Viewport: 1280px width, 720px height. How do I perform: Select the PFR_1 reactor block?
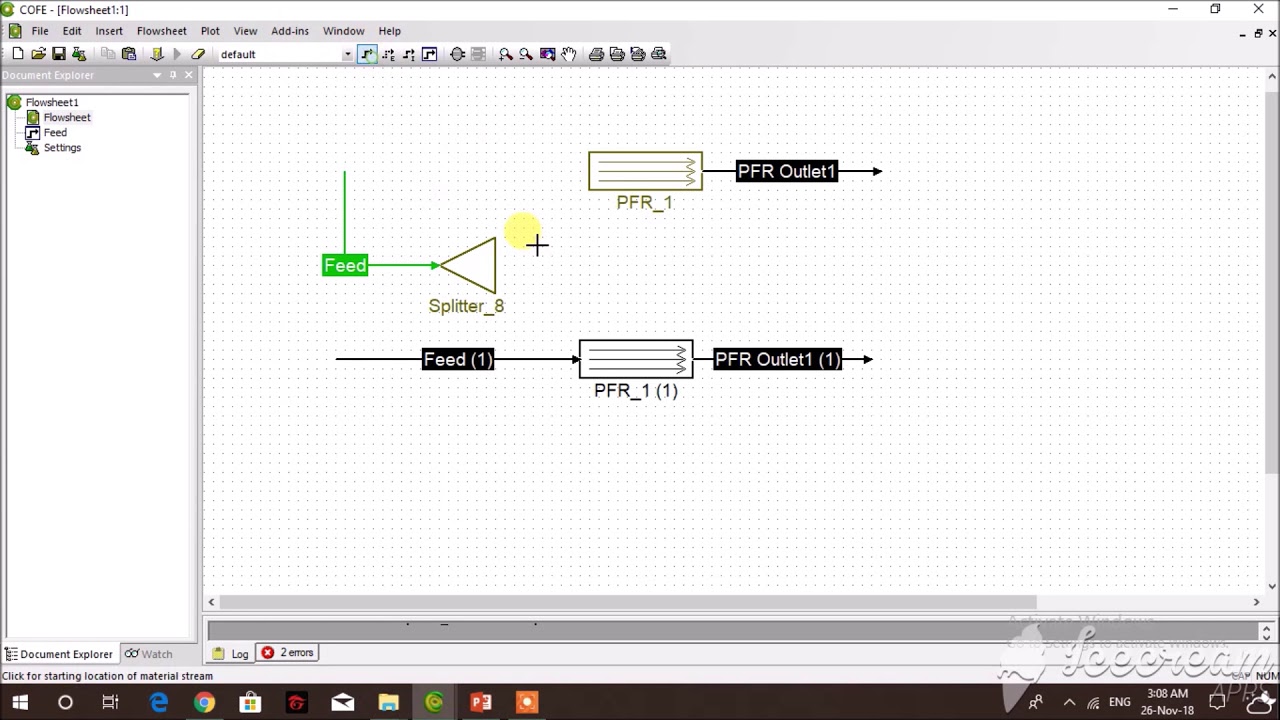click(x=645, y=171)
